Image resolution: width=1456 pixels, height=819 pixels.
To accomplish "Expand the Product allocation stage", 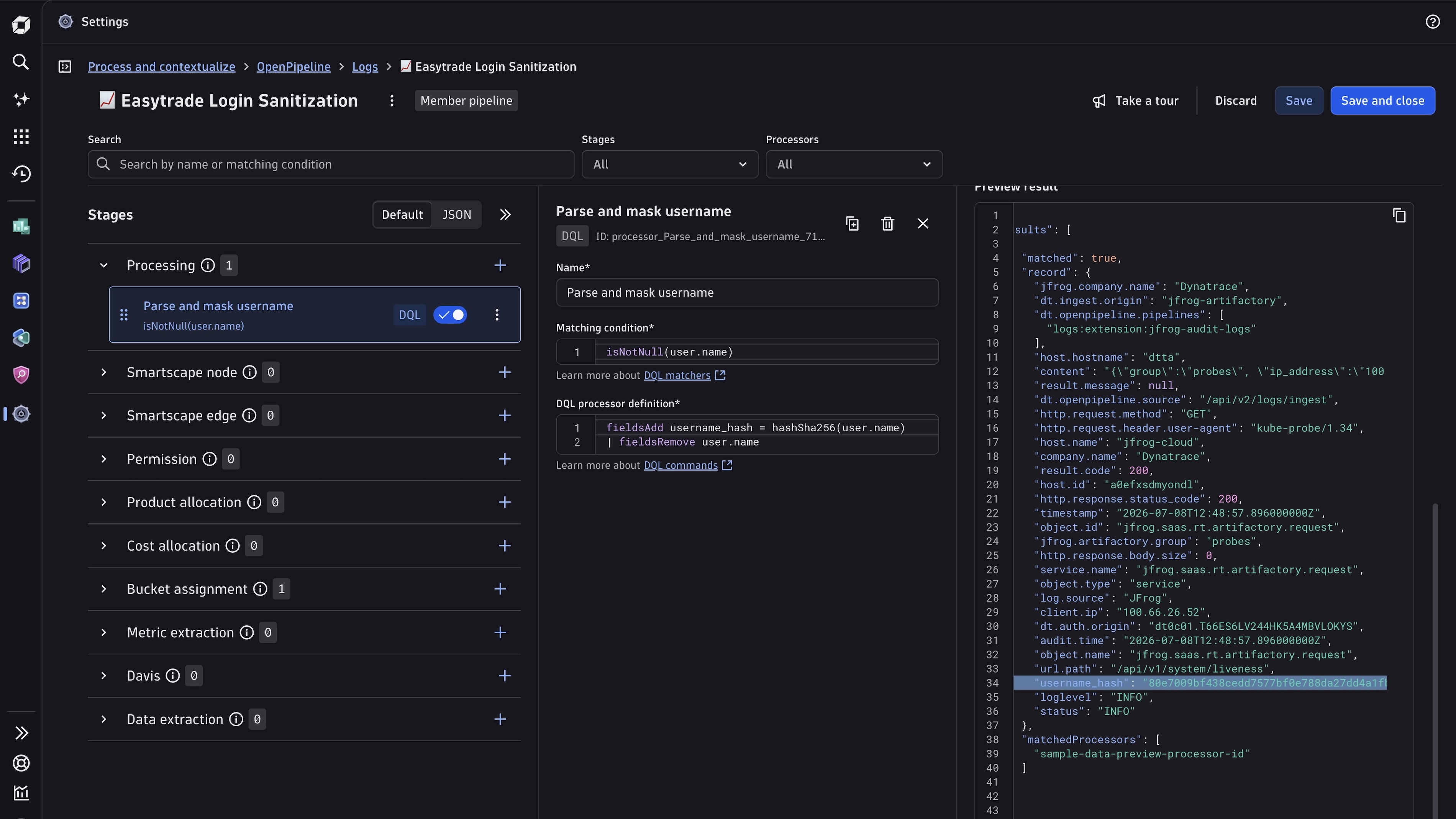I will coord(103,502).
